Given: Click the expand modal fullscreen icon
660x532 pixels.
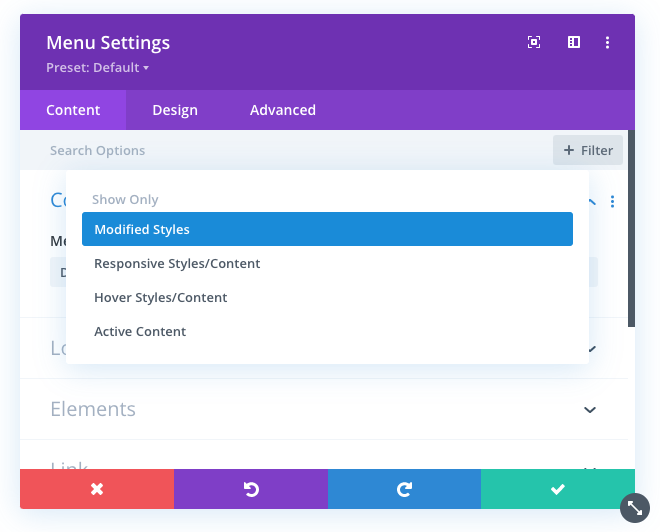Looking at the screenshot, I should click(x=534, y=42).
